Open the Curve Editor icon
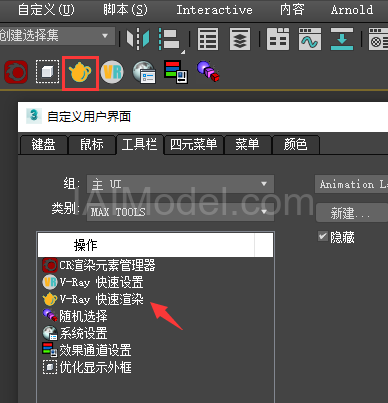 click(x=310, y=39)
